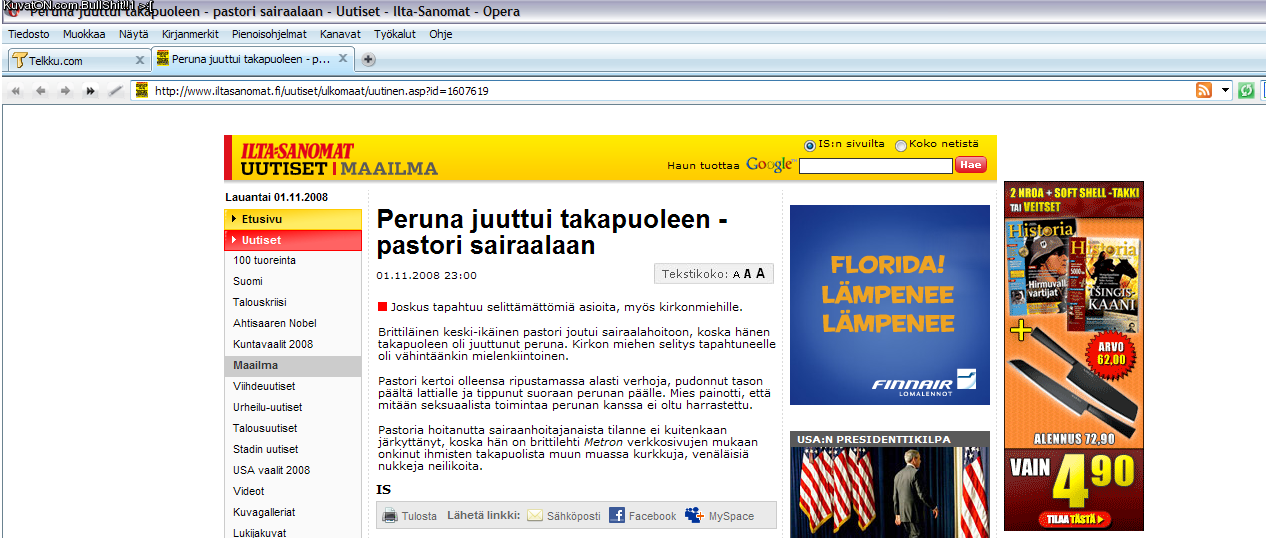Click the RSS feed icon in address bar

(1204, 90)
